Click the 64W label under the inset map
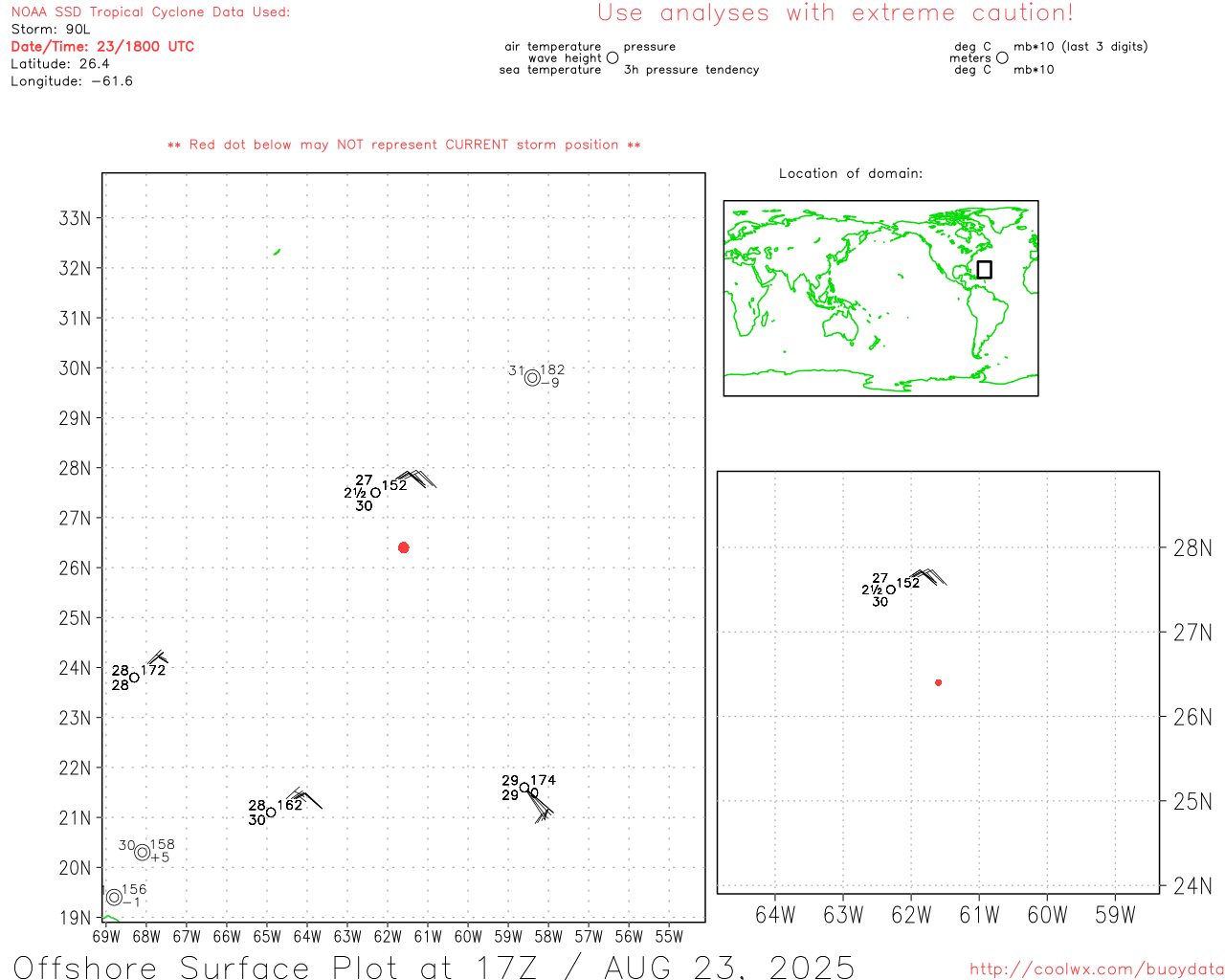Screen dimensions: 1225x980 pos(775,915)
